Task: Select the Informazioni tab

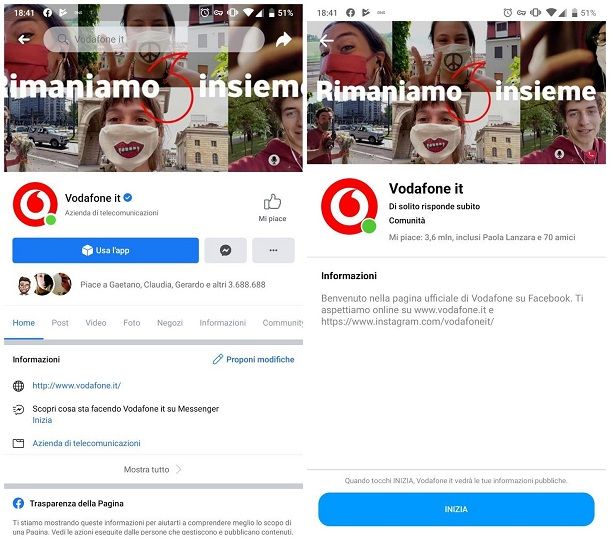Action: click(x=223, y=323)
